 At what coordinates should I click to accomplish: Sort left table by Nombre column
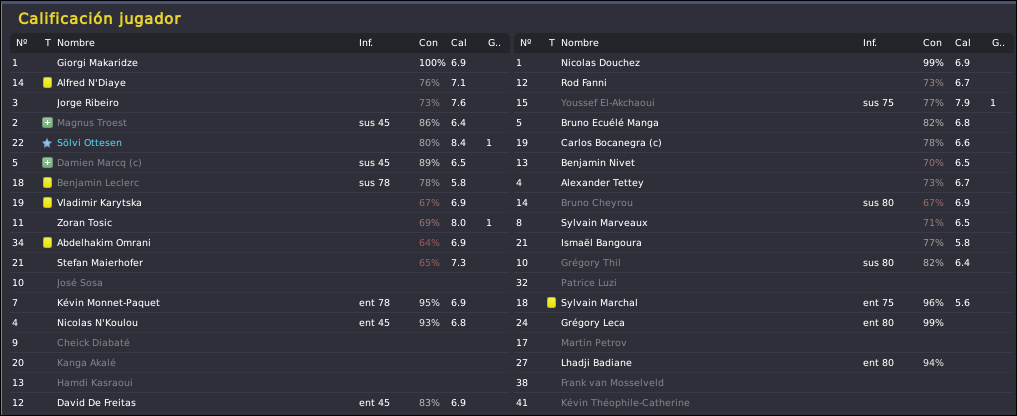75,43
